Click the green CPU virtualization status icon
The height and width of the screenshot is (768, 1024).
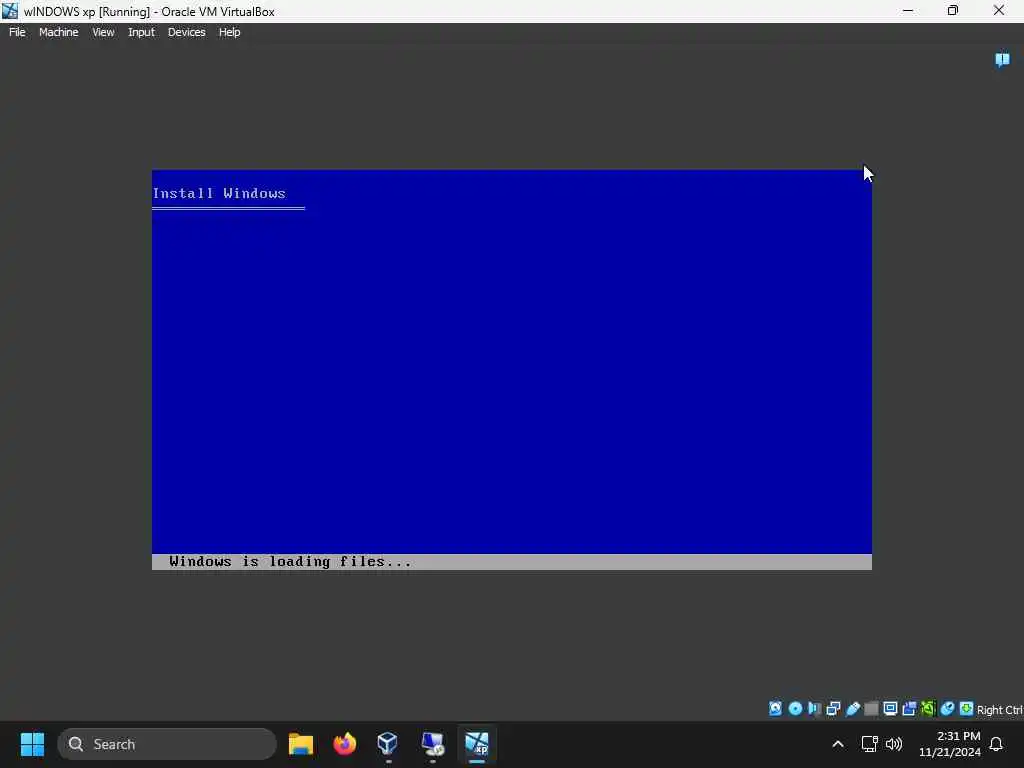[x=928, y=709]
